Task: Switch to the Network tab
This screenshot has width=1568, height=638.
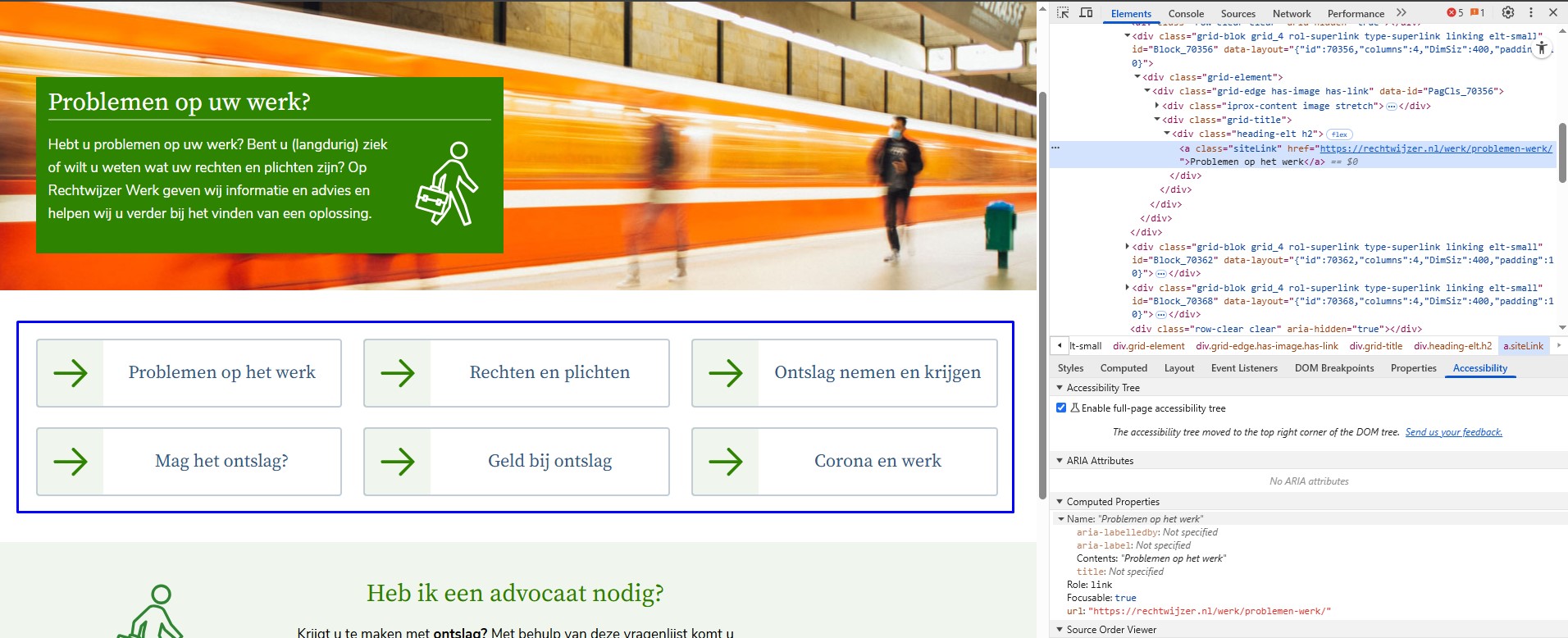Action: pyautogui.click(x=1292, y=13)
